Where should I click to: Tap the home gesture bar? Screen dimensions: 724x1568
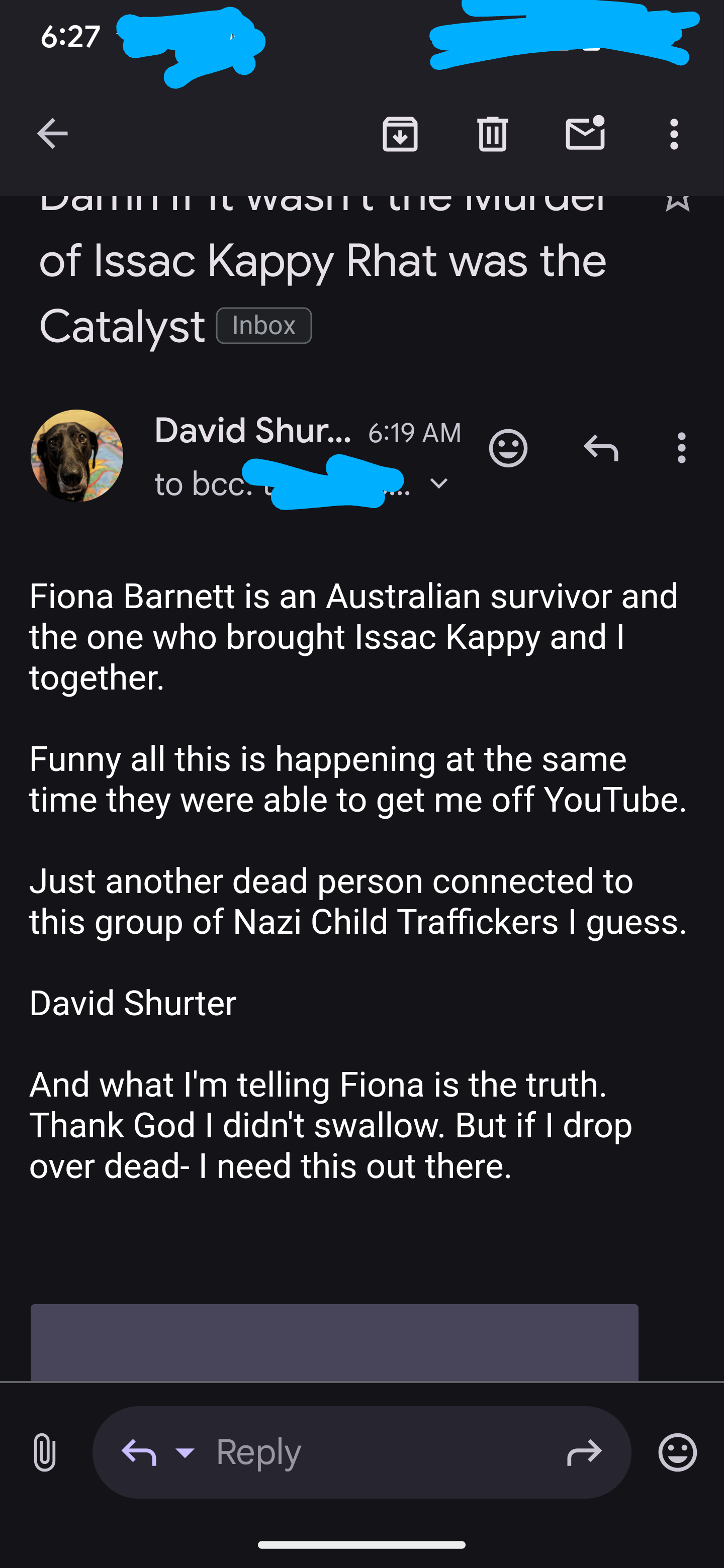click(x=361, y=1545)
